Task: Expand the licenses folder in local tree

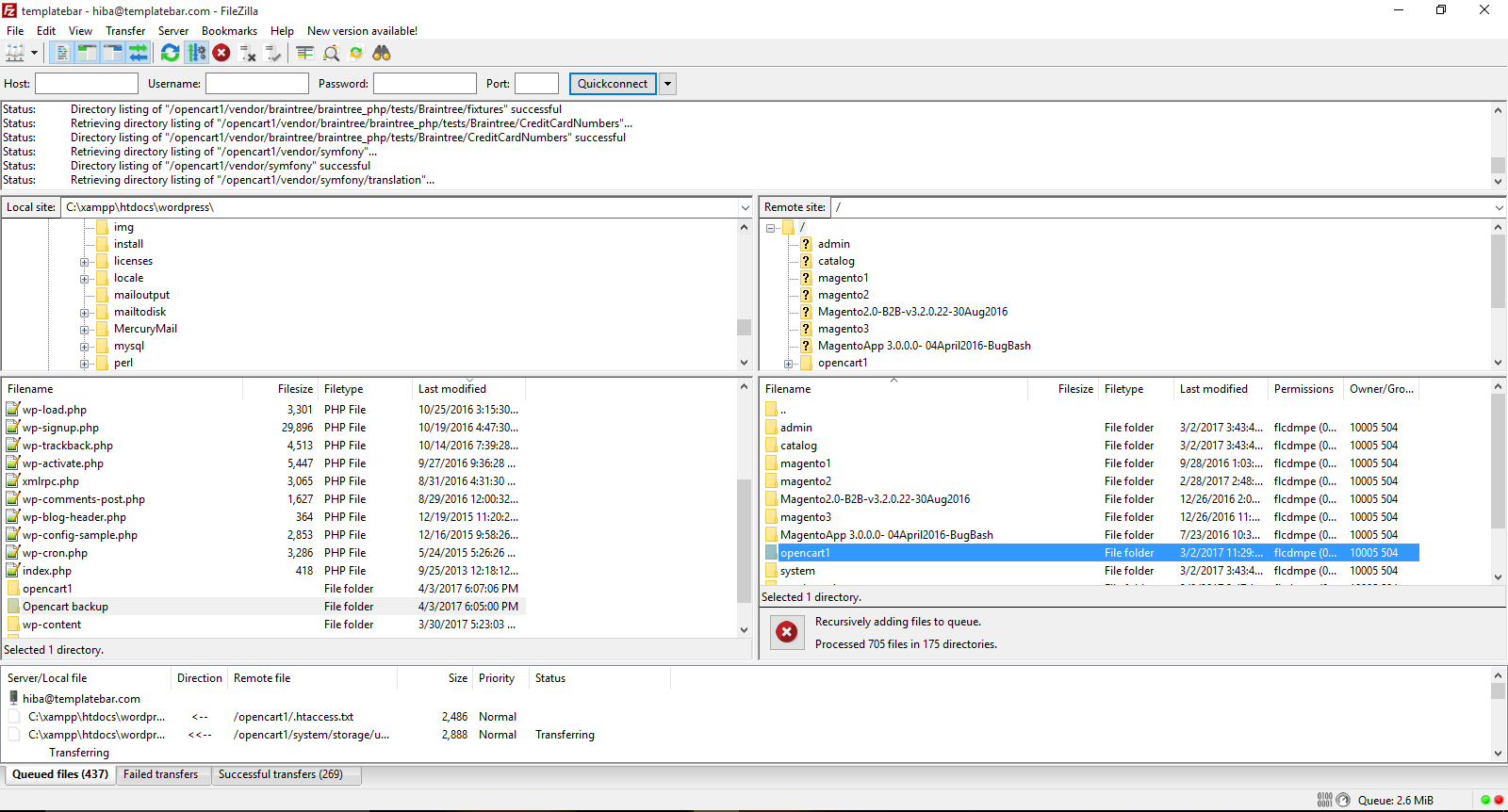Action: [85, 262]
